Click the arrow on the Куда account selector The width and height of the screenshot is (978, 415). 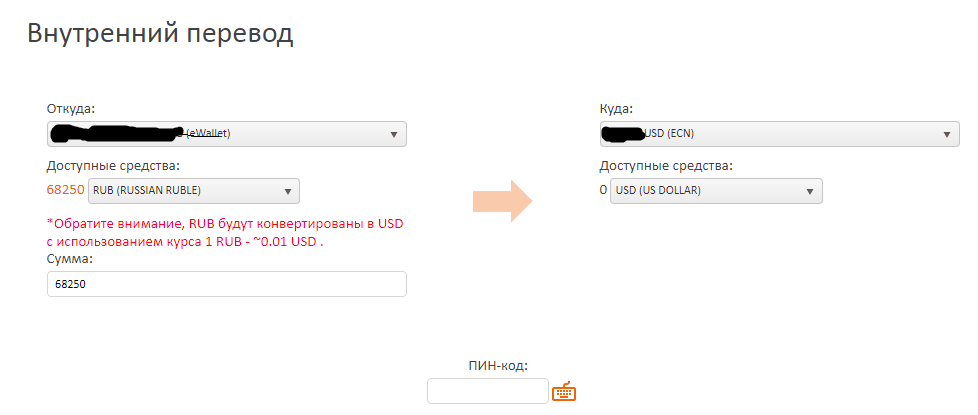tap(947, 134)
